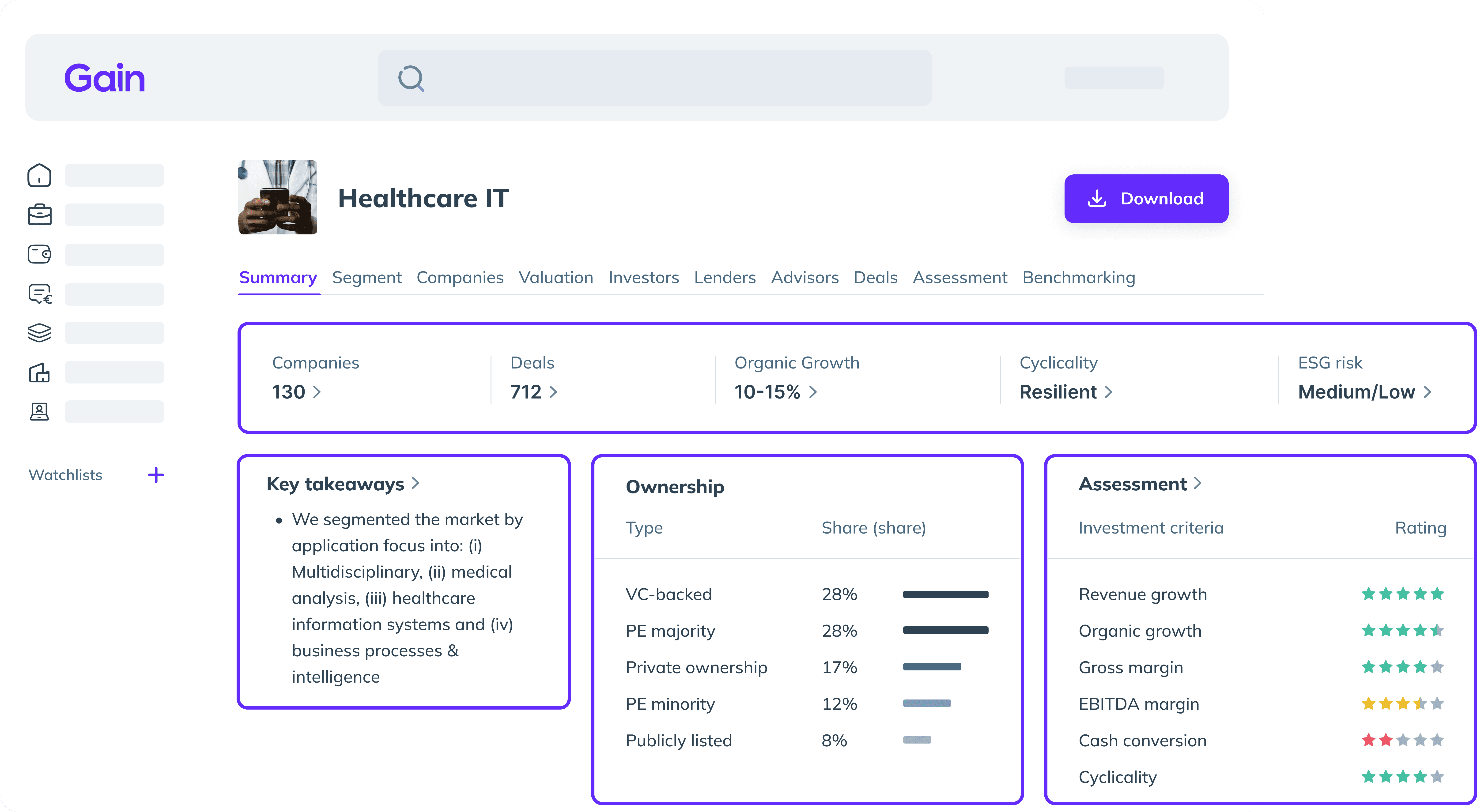Image resolution: width=1477 pixels, height=812 pixels.
Task: Expand the Companies 130 chevron
Action: click(x=317, y=392)
